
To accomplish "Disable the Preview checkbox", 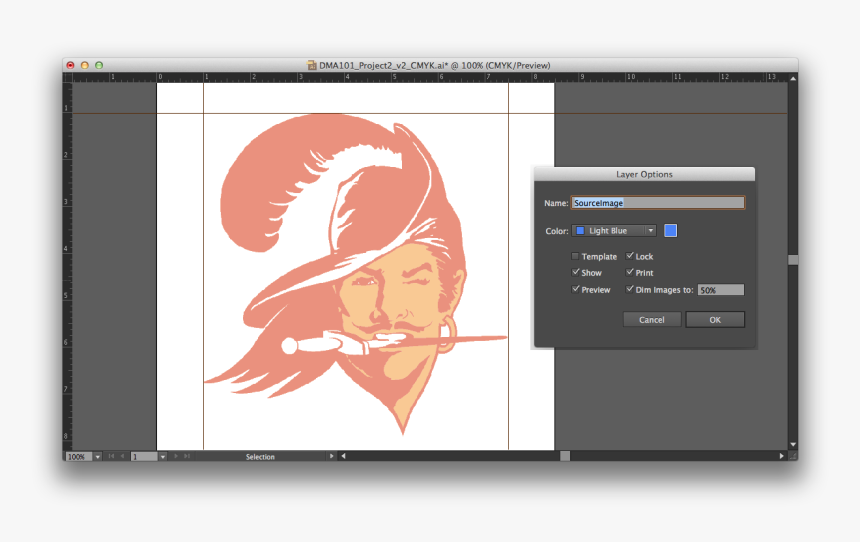I will pos(575,289).
